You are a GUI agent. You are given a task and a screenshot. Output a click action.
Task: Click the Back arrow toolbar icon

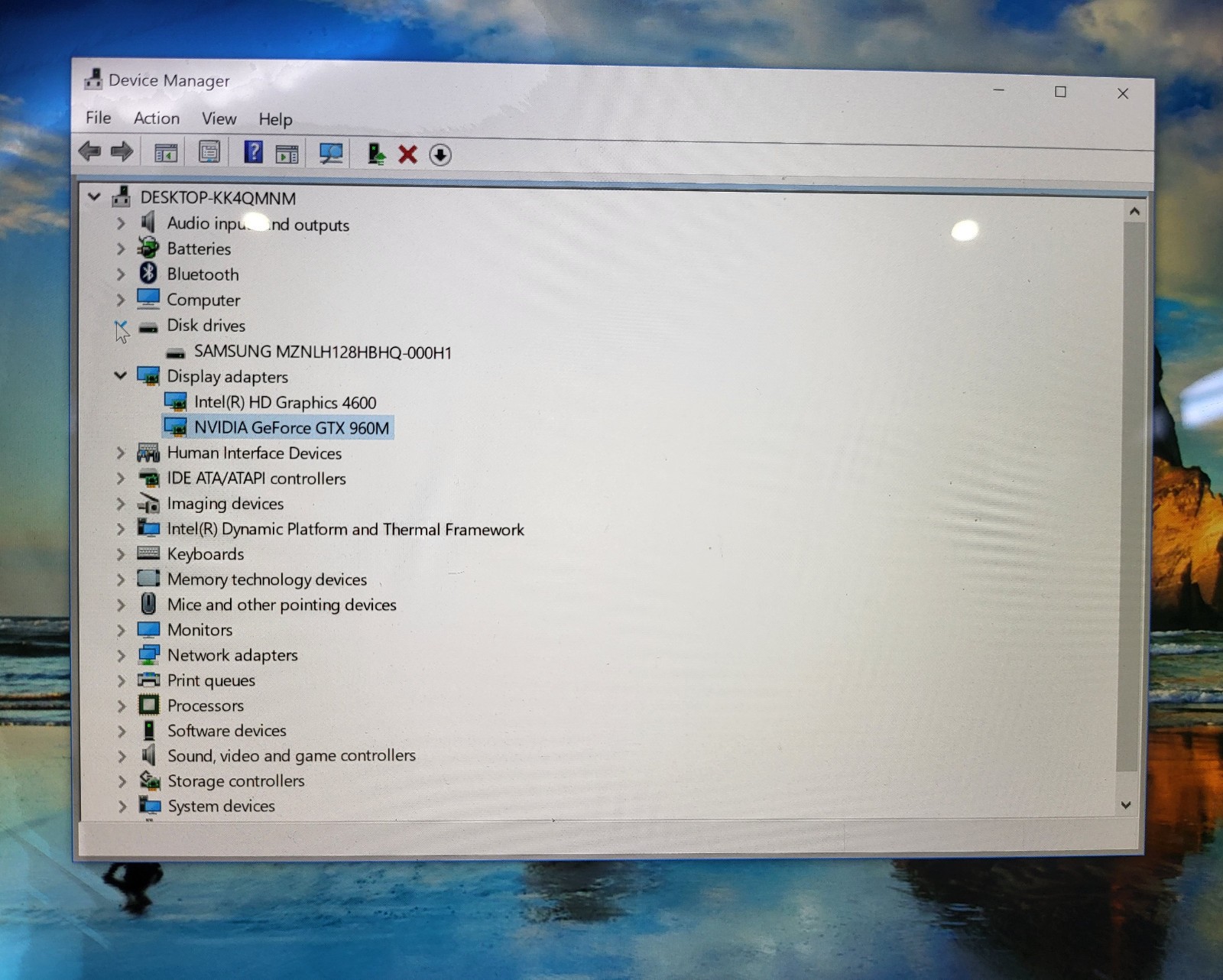point(89,151)
